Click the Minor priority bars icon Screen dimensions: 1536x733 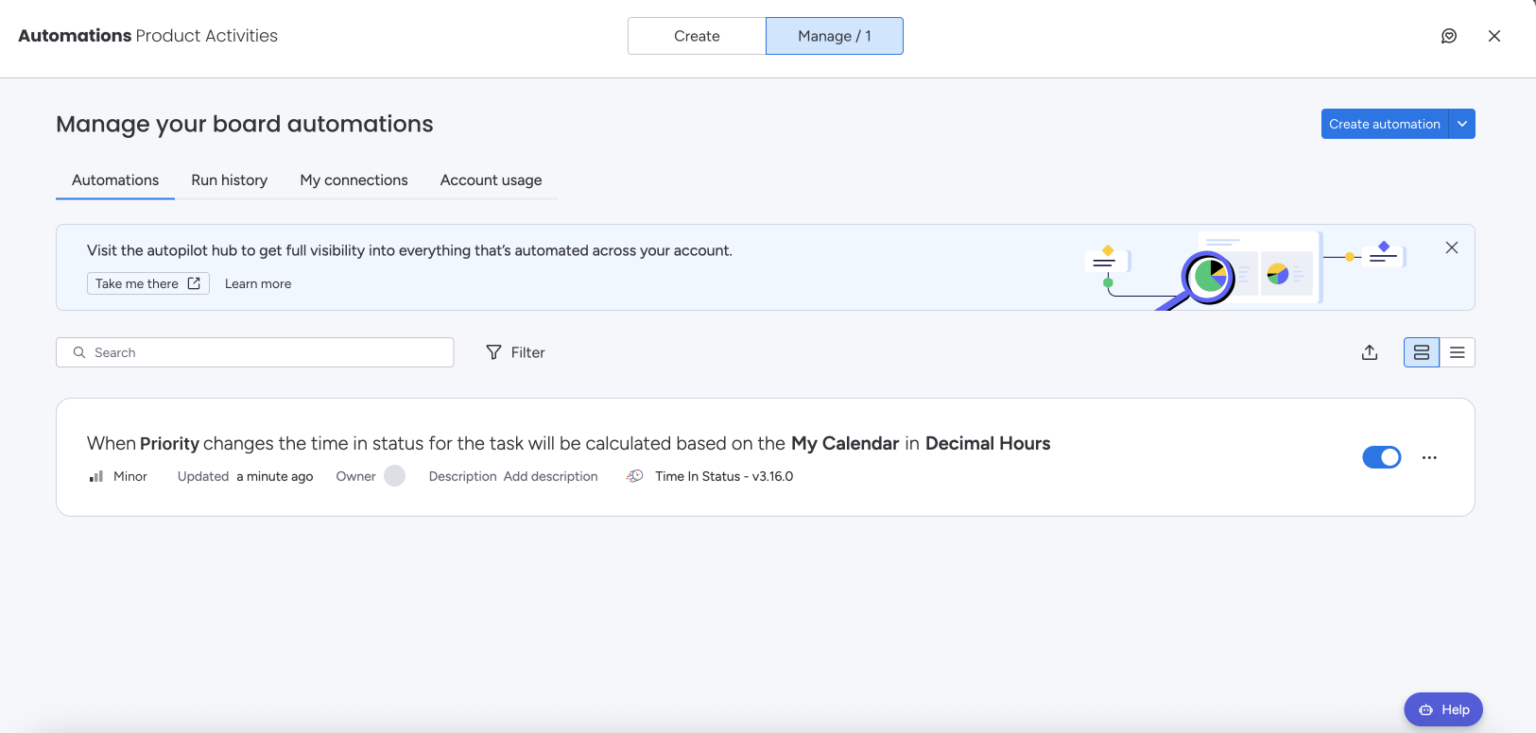coord(96,476)
